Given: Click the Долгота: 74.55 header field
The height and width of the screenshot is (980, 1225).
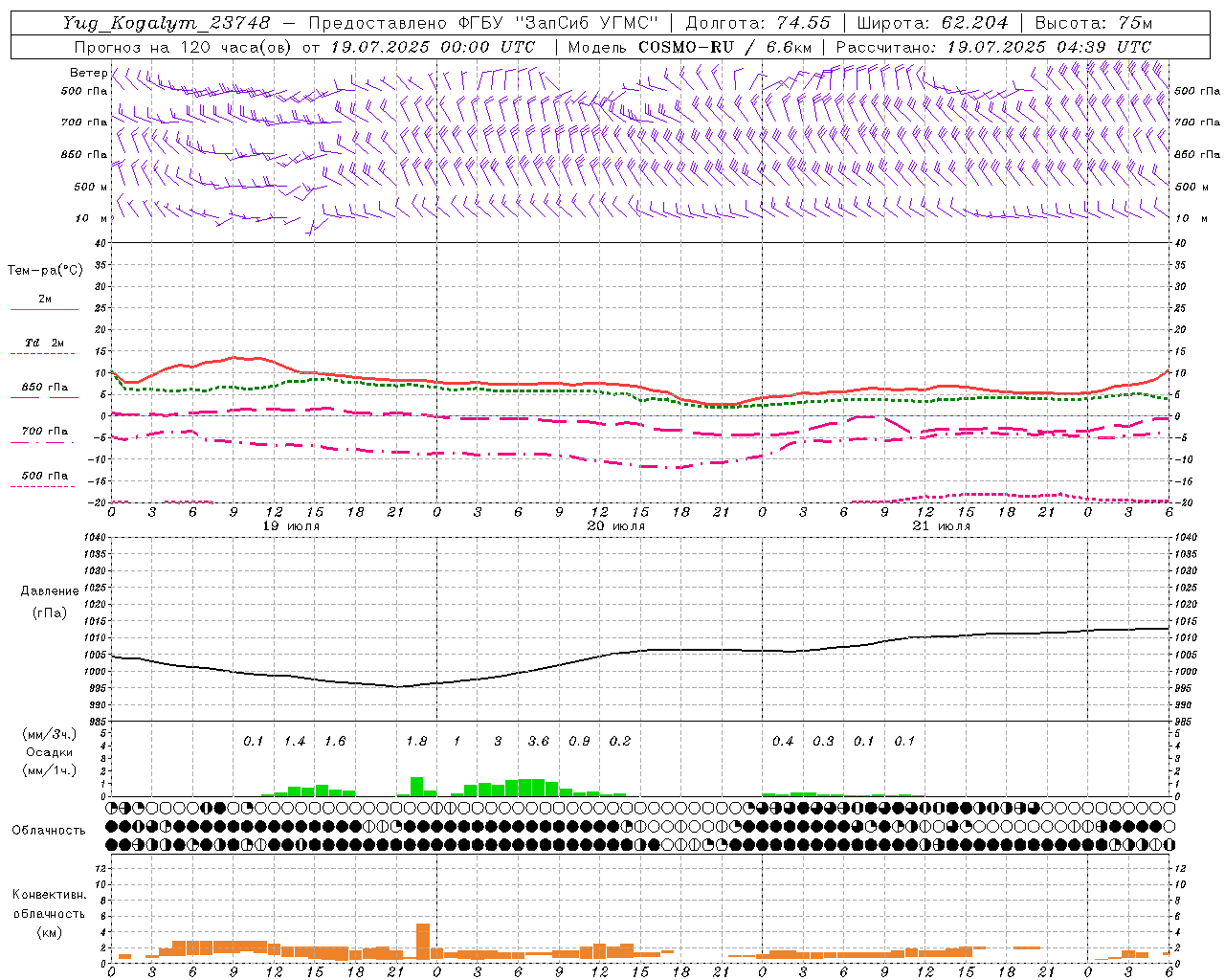Looking at the screenshot, I should point(758,22).
